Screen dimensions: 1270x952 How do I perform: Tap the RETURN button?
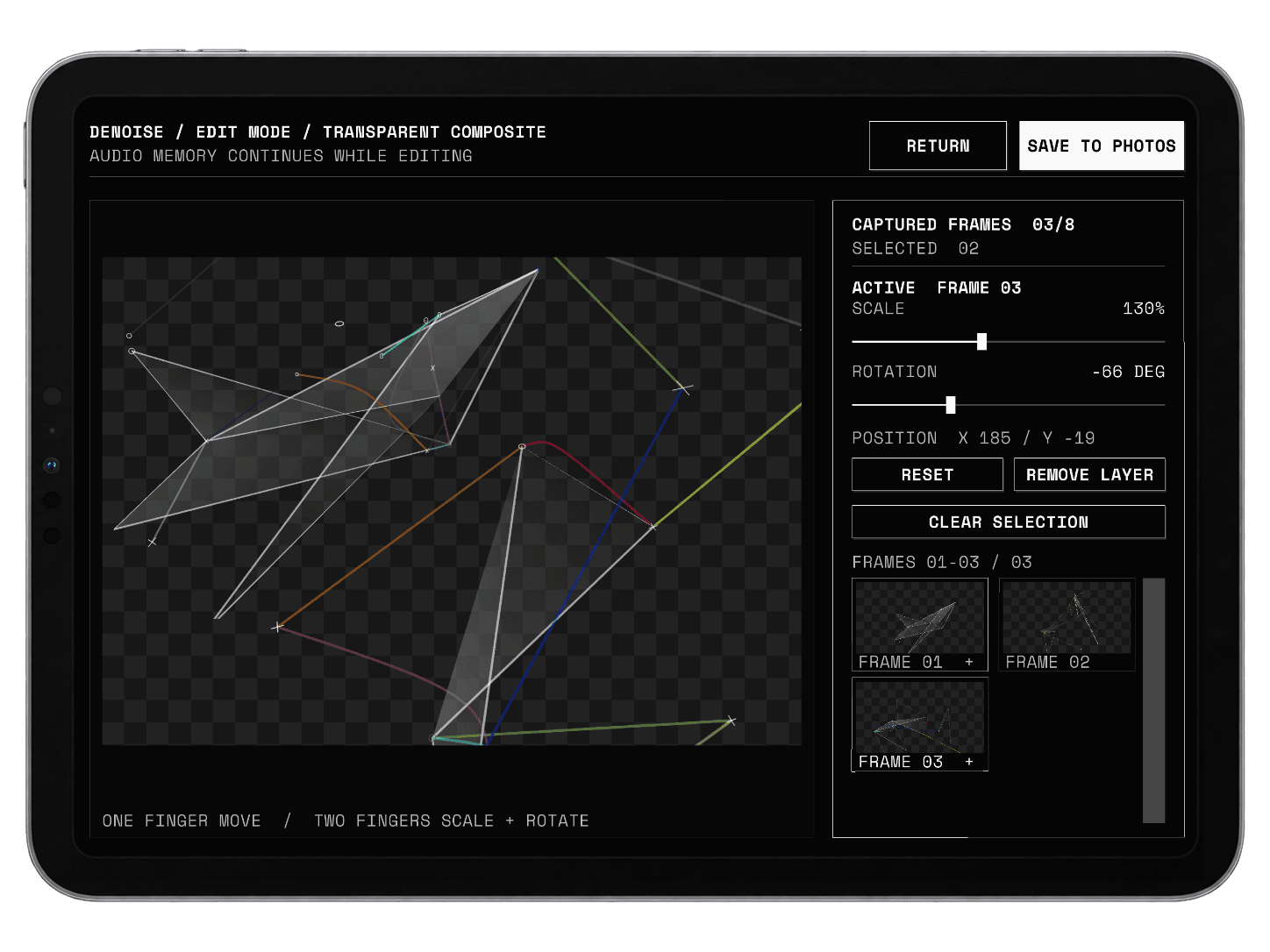(x=938, y=146)
